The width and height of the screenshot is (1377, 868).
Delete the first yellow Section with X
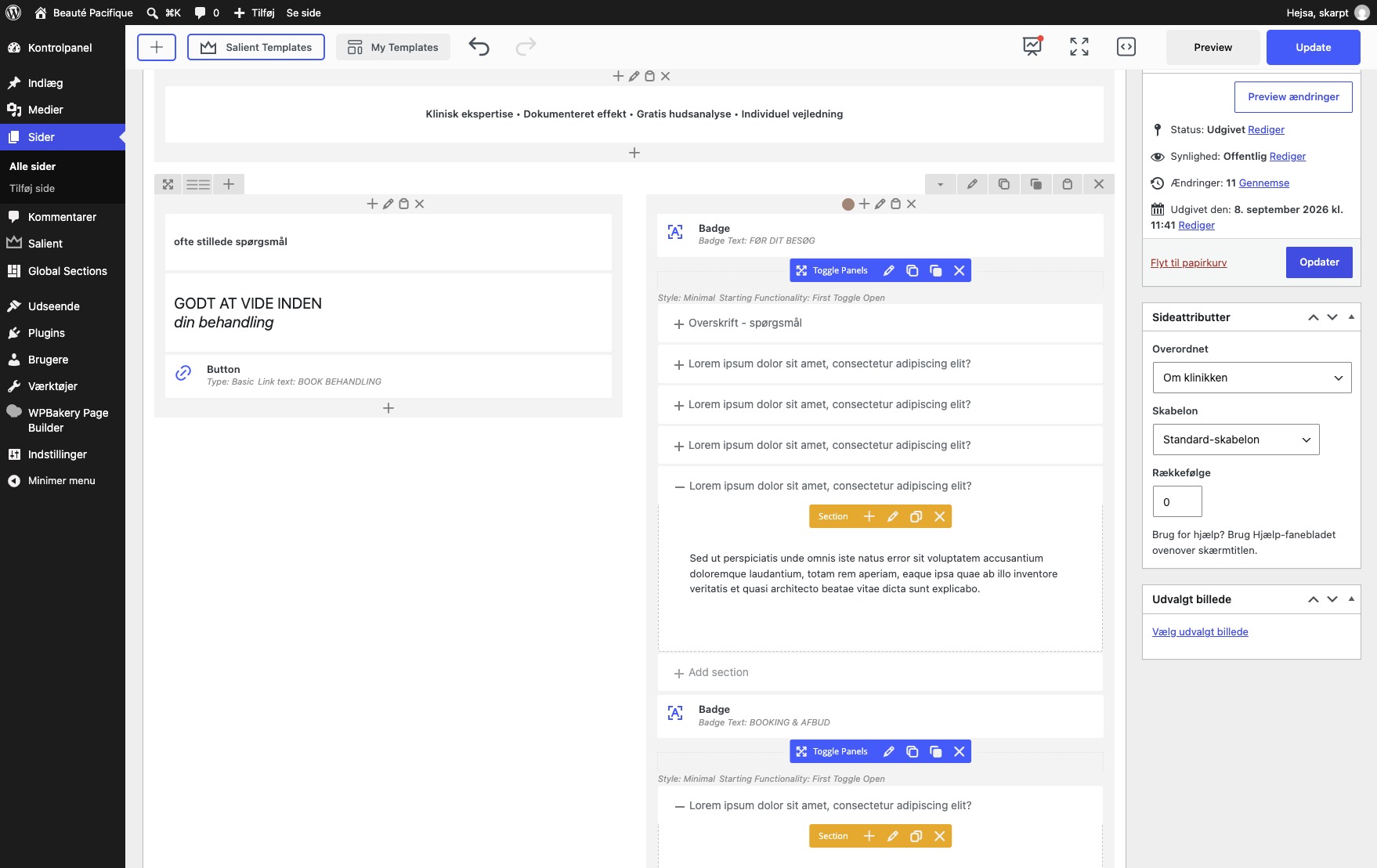pos(940,516)
